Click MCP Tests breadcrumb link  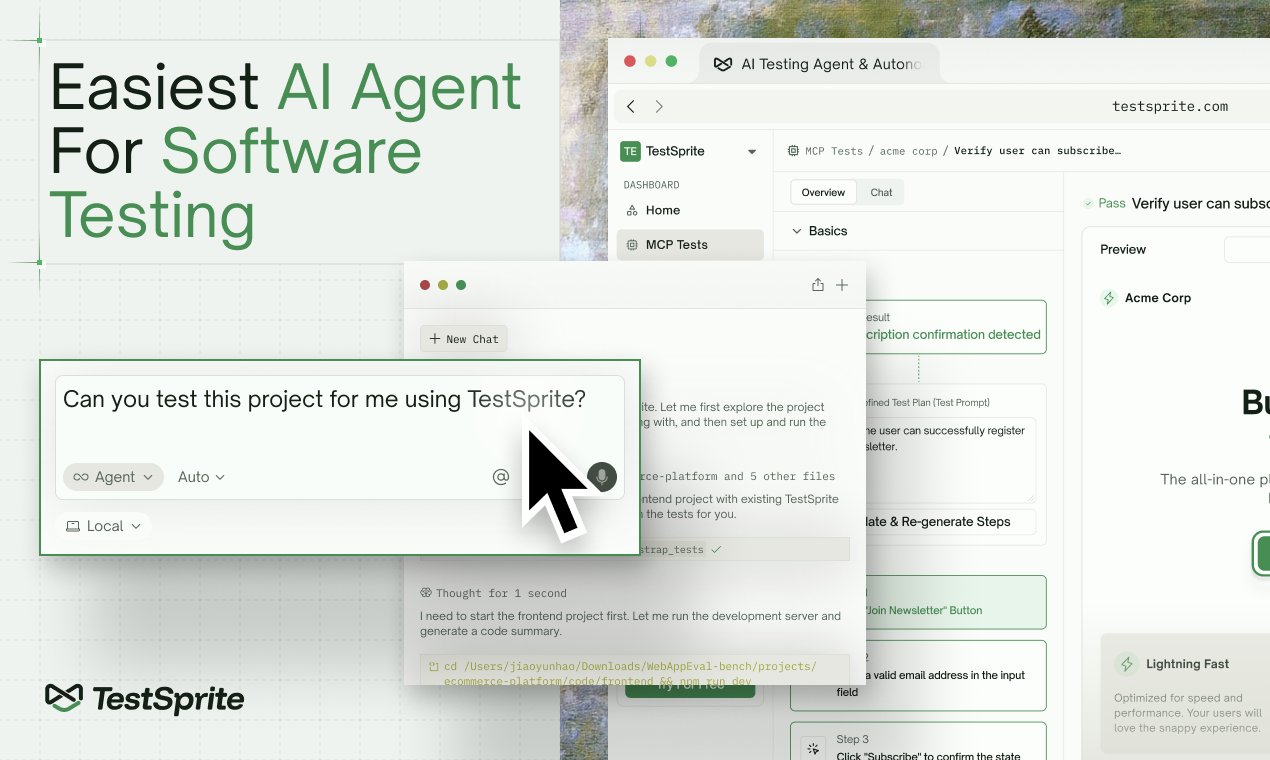[833, 151]
